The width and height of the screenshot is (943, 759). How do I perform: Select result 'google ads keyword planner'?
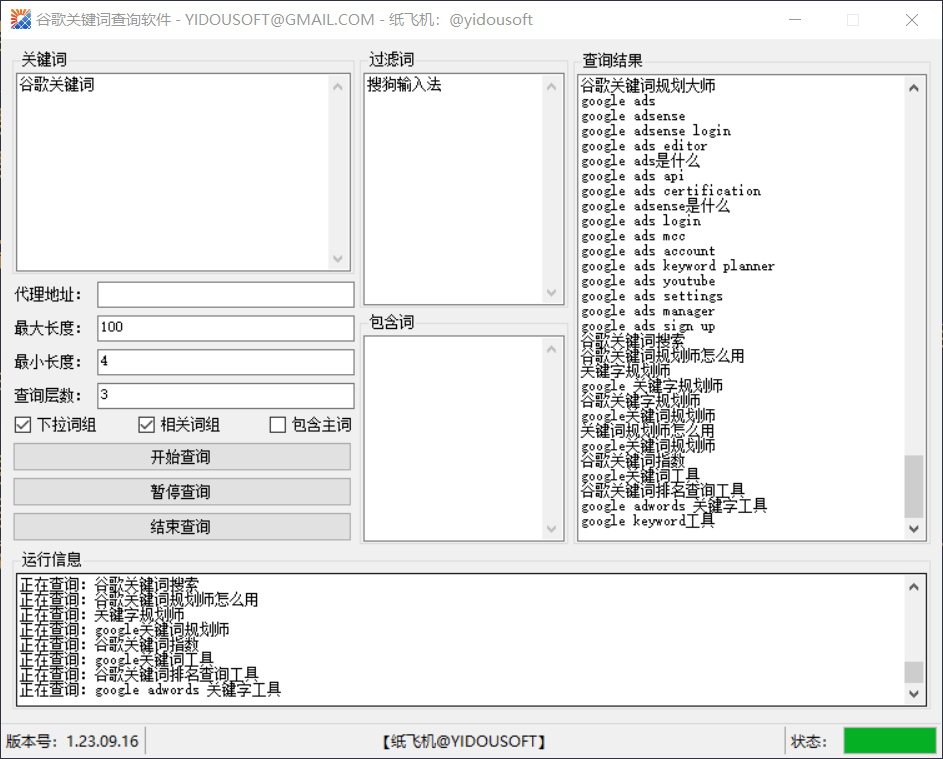(678, 266)
